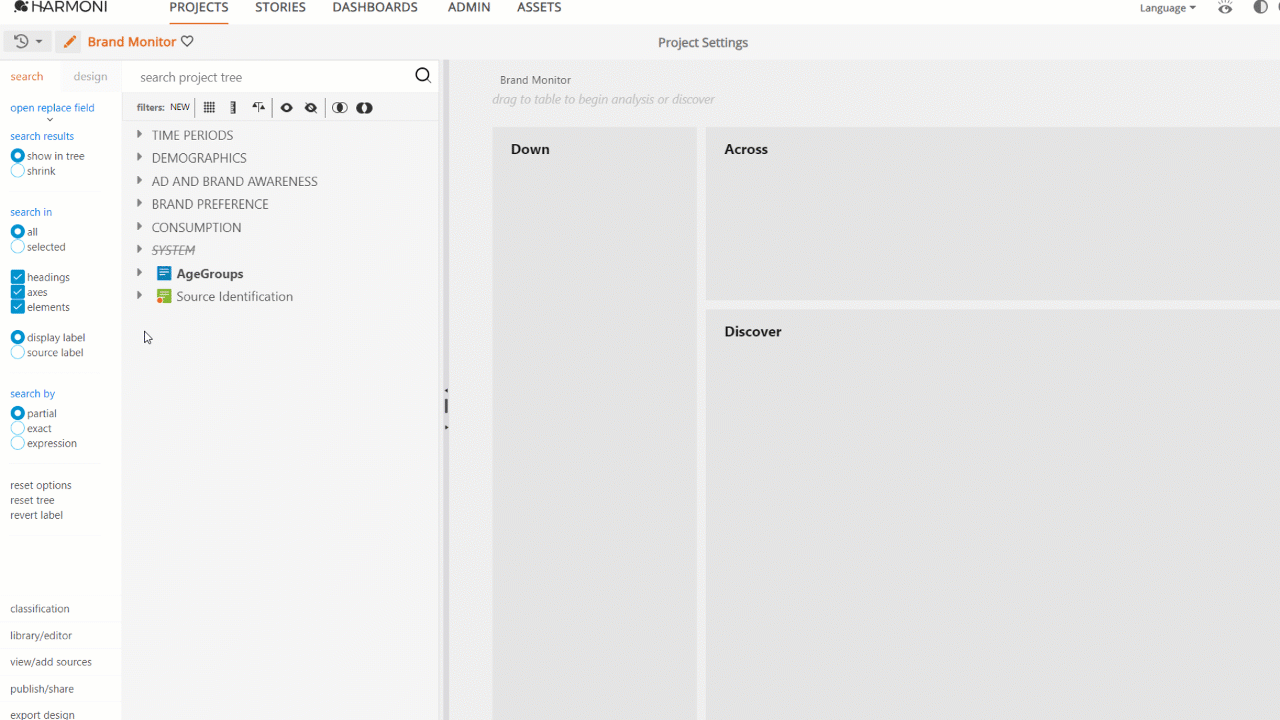Click the heart favorite icon beside Brand Monitor
The height and width of the screenshot is (720, 1280).
pos(187,42)
